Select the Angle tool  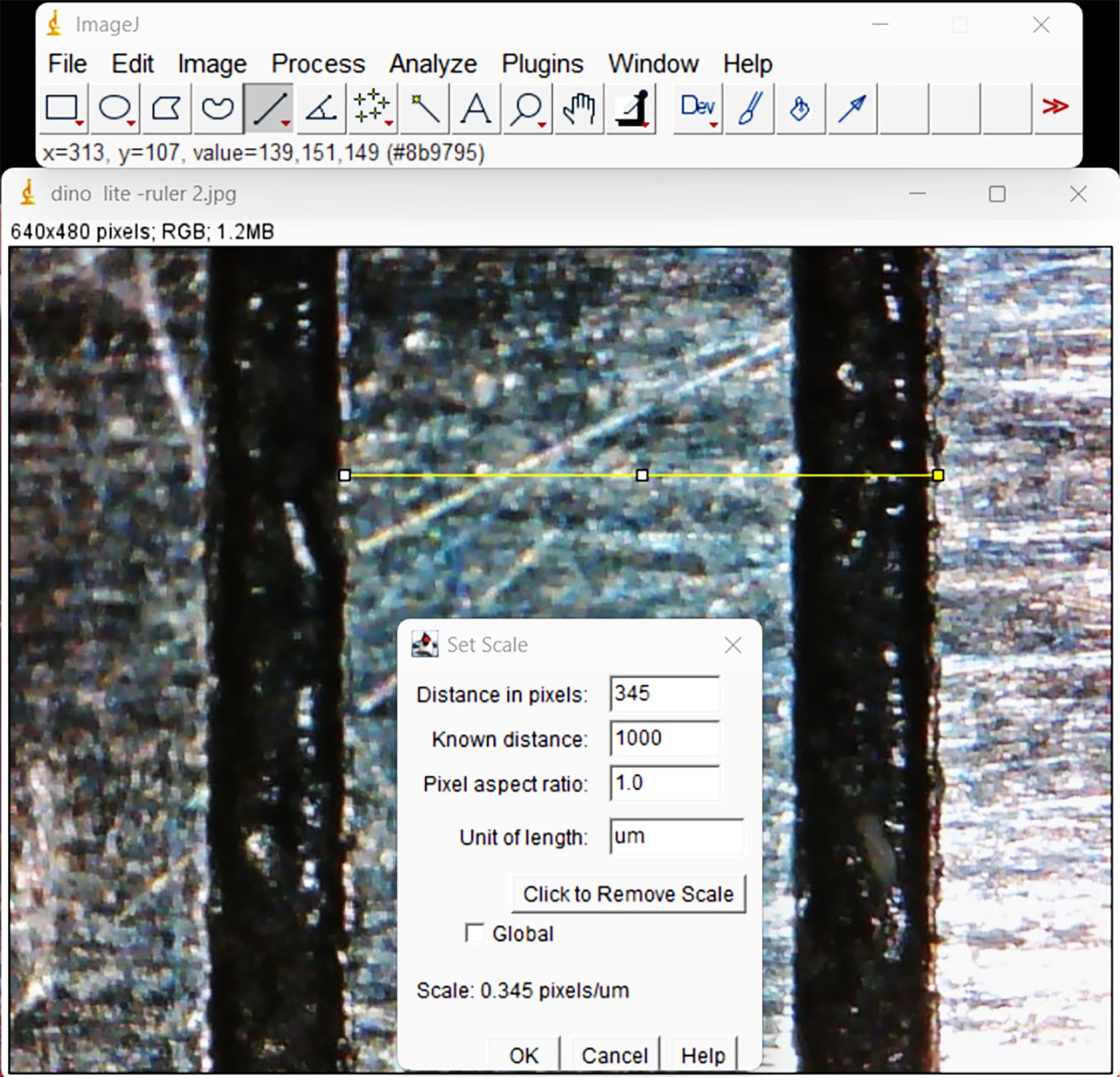pos(321,108)
